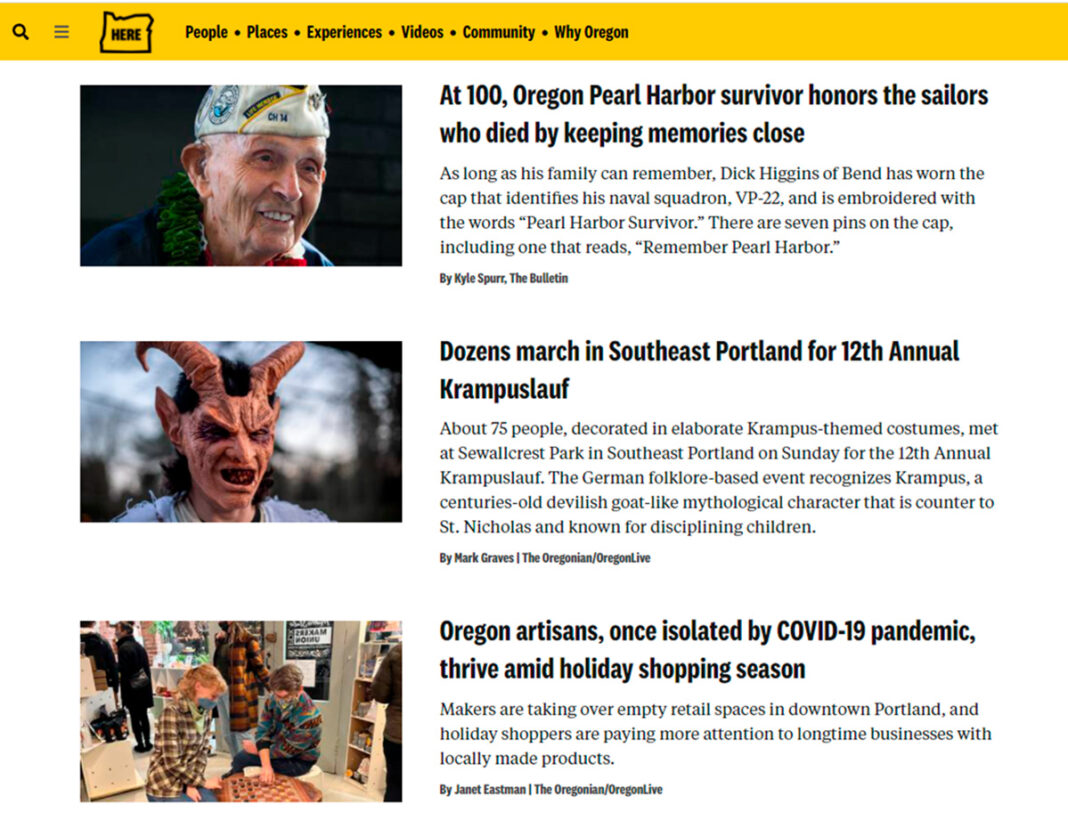Open the artisans playing checkers photo
Image resolution: width=1068 pixels, height=837 pixels.
click(241, 711)
